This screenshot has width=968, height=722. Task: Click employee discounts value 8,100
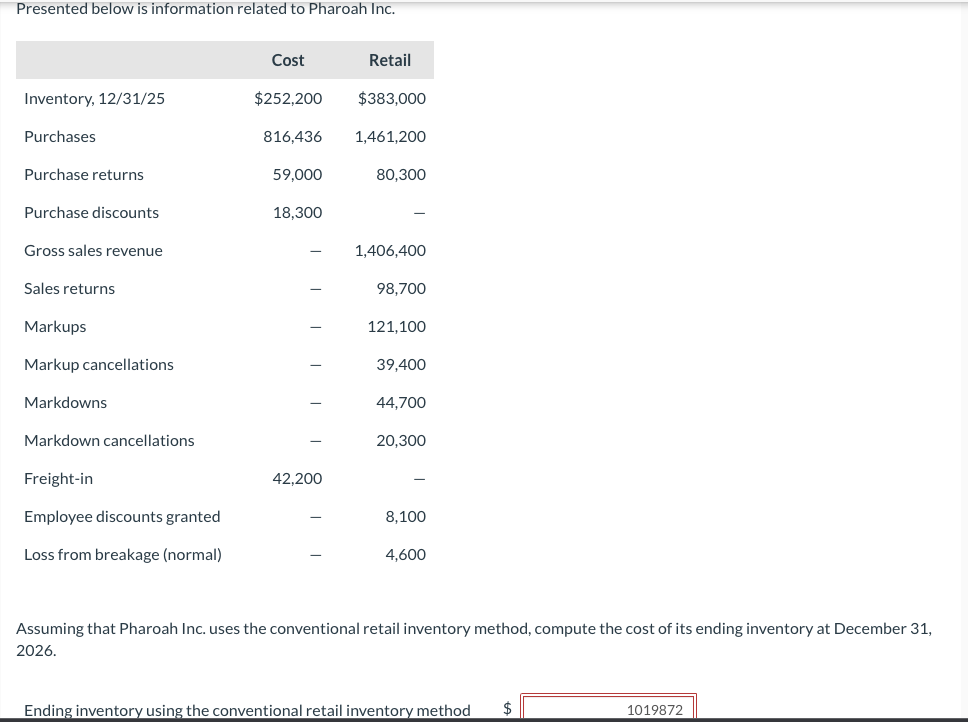(406, 517)
